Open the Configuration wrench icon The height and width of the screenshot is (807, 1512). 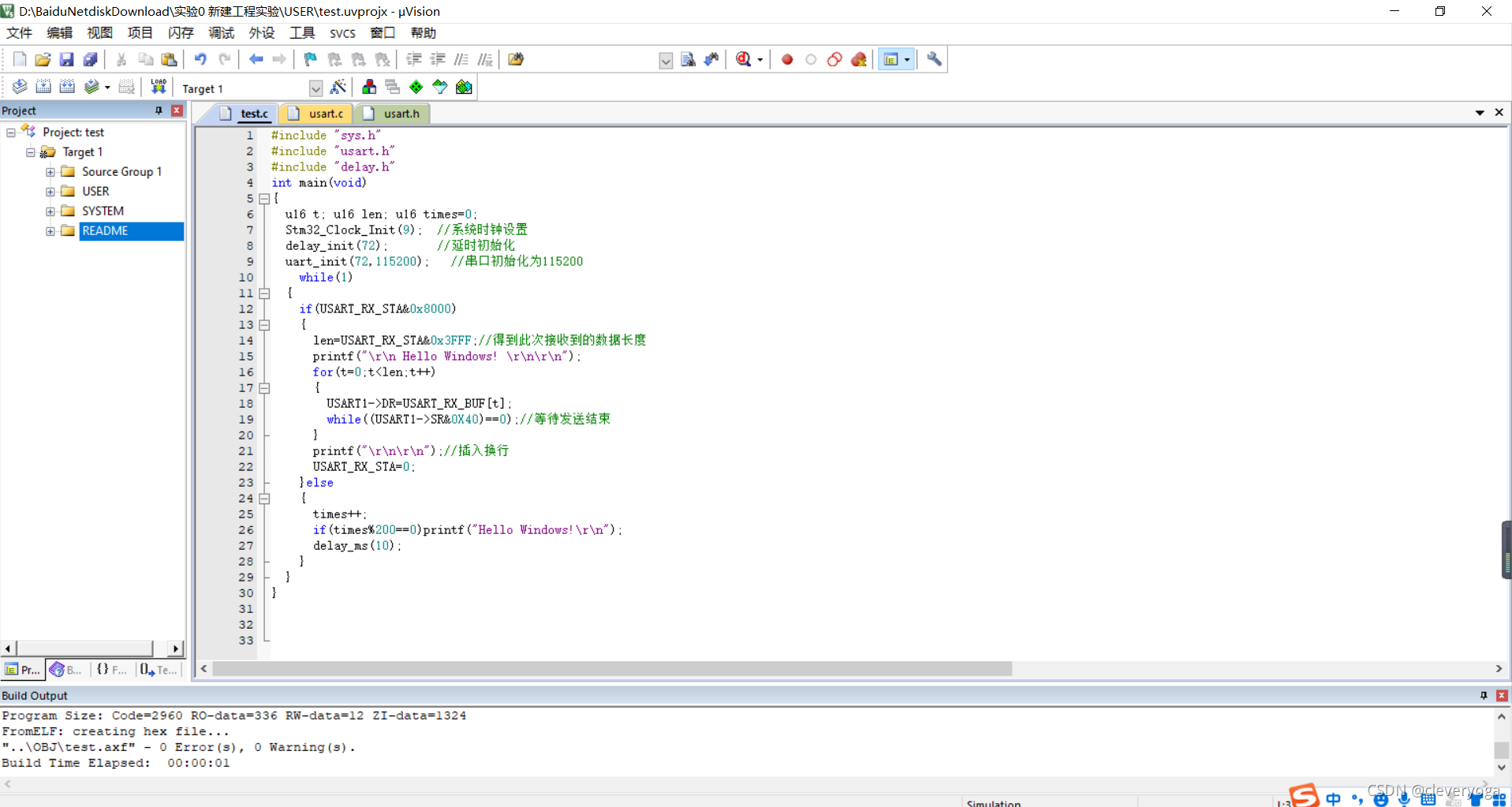pos(934,58)
